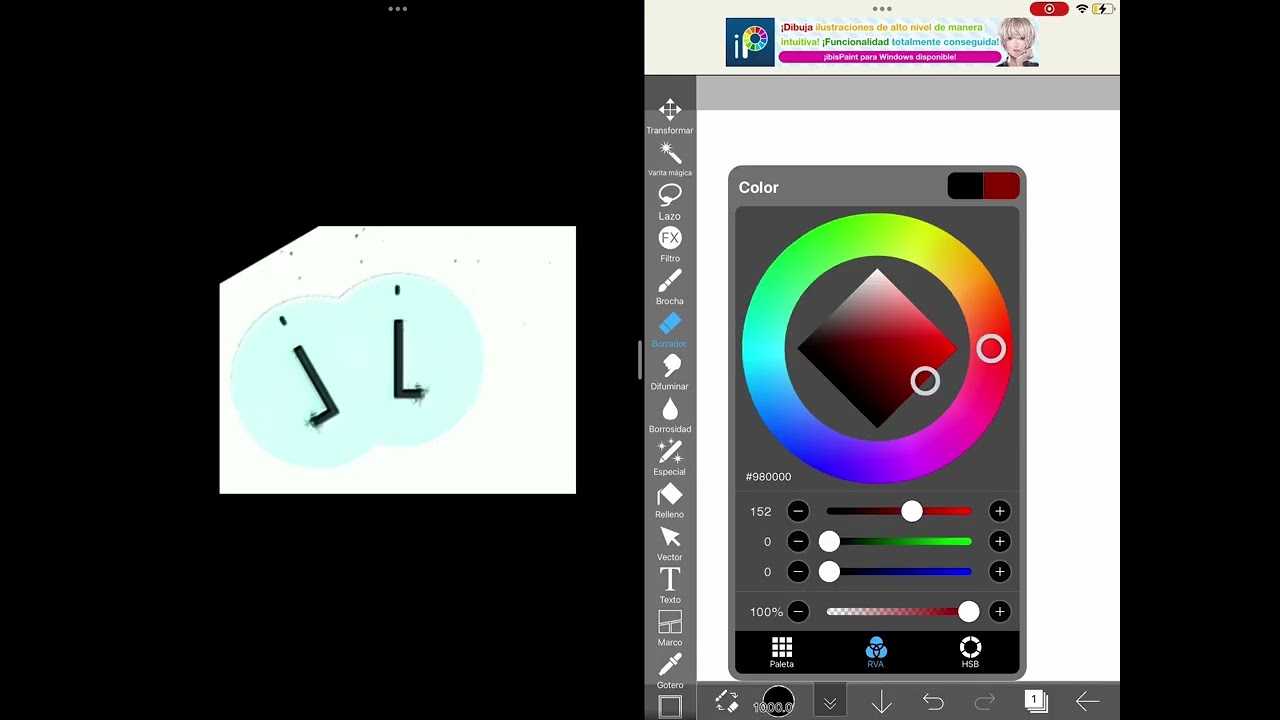Click the canvas square icon below Gotero
The image size is (1280, 720).
[x=670, y=707]
